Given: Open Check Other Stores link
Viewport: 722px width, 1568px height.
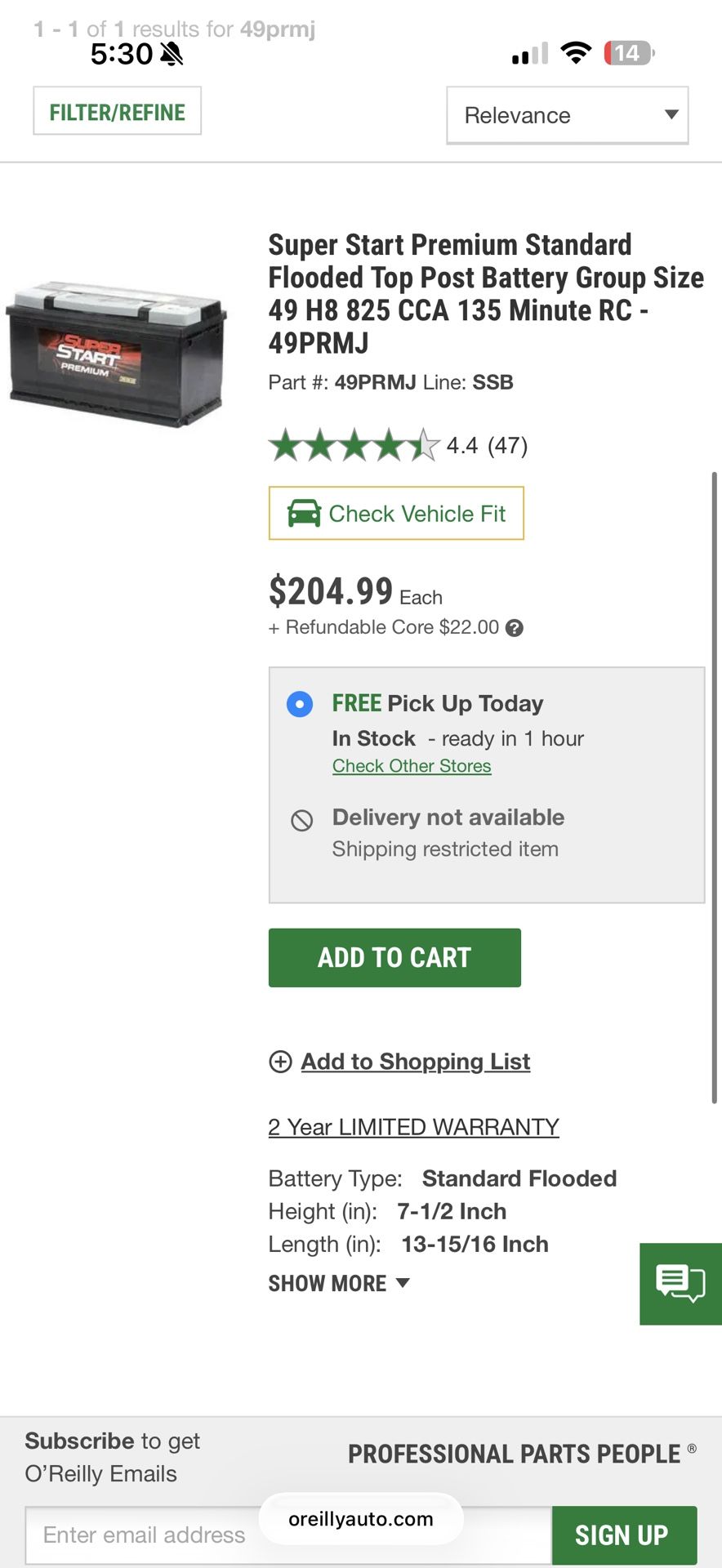Looking at the screenshot, I should [x=412, y=766].
